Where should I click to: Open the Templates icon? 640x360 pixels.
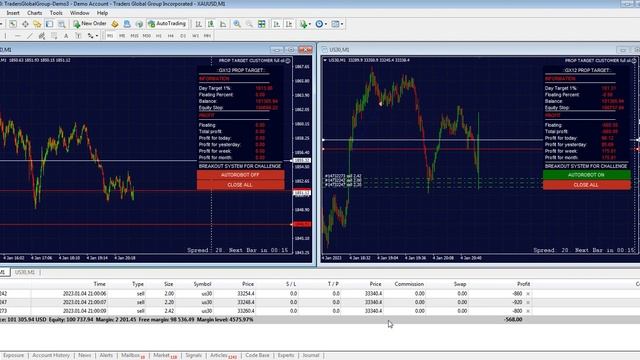coord(335,24)
